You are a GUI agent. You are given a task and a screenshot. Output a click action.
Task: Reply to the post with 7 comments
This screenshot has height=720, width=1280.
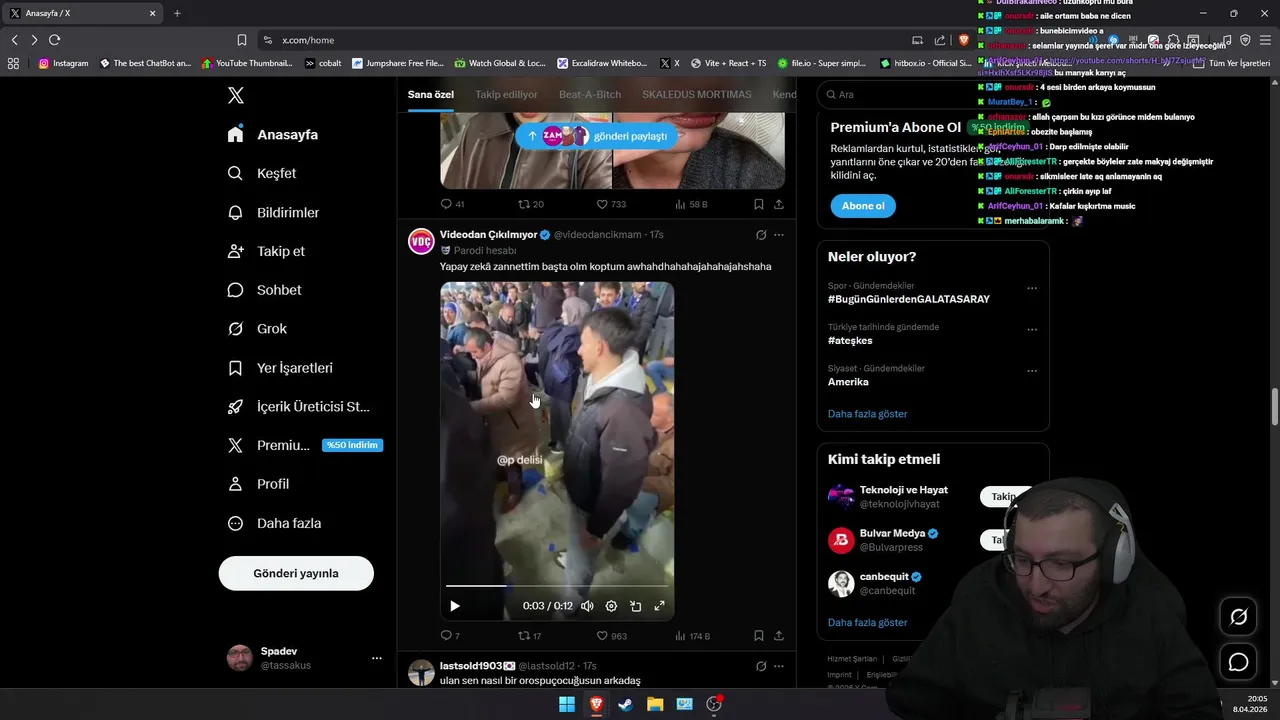450,636
